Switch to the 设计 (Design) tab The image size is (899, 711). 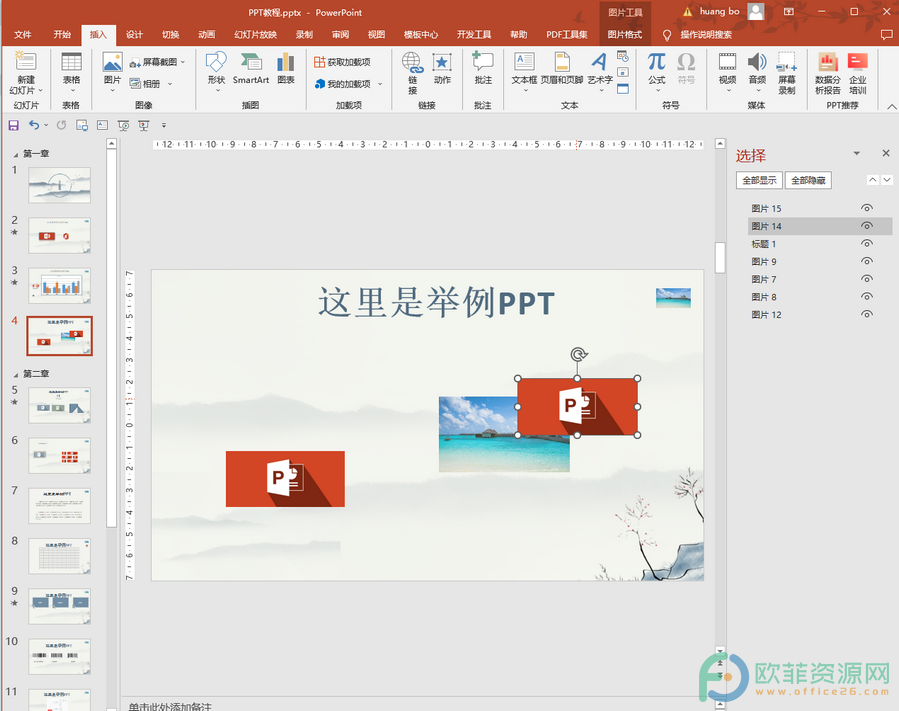click(x=134, y=34)
